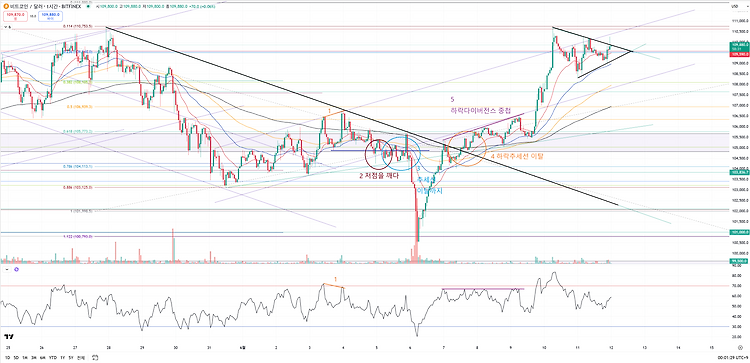Screen dimensions: 750x363
Task: Select the '4 하락추세선 이탈' text annotation
Action: pyautogui.click(x=518, y=156)
